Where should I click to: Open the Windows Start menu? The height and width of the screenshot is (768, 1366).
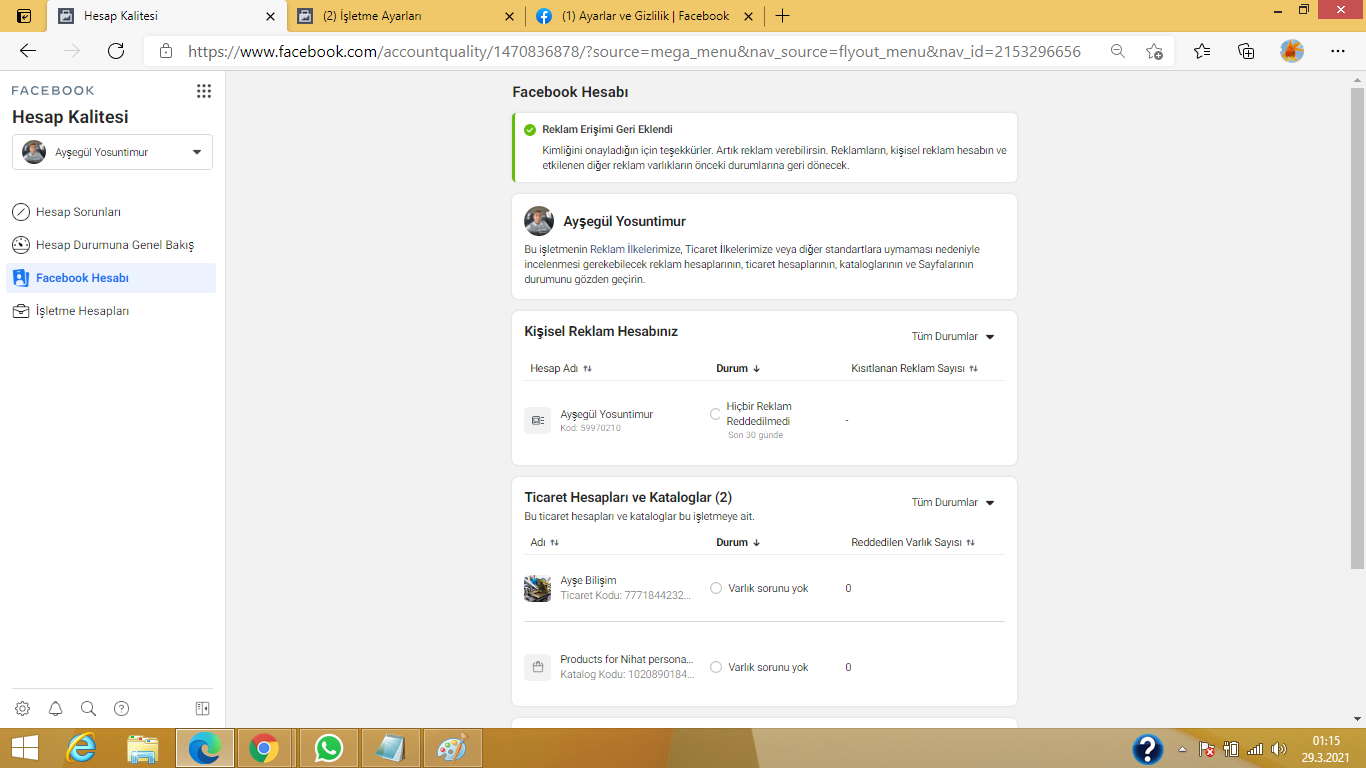coord(25,748)
